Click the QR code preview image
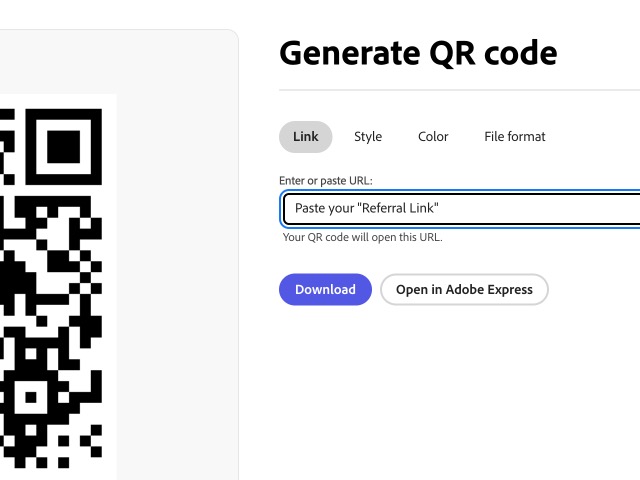The image size is (640, 480). tap(50, 290)
